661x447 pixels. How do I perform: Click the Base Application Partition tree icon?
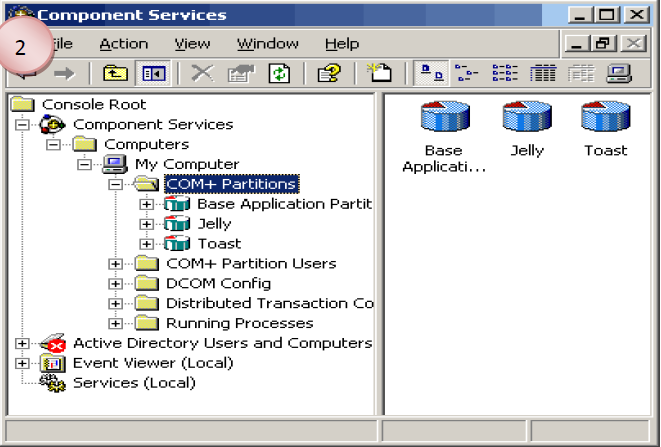click(x=177, y=204)
